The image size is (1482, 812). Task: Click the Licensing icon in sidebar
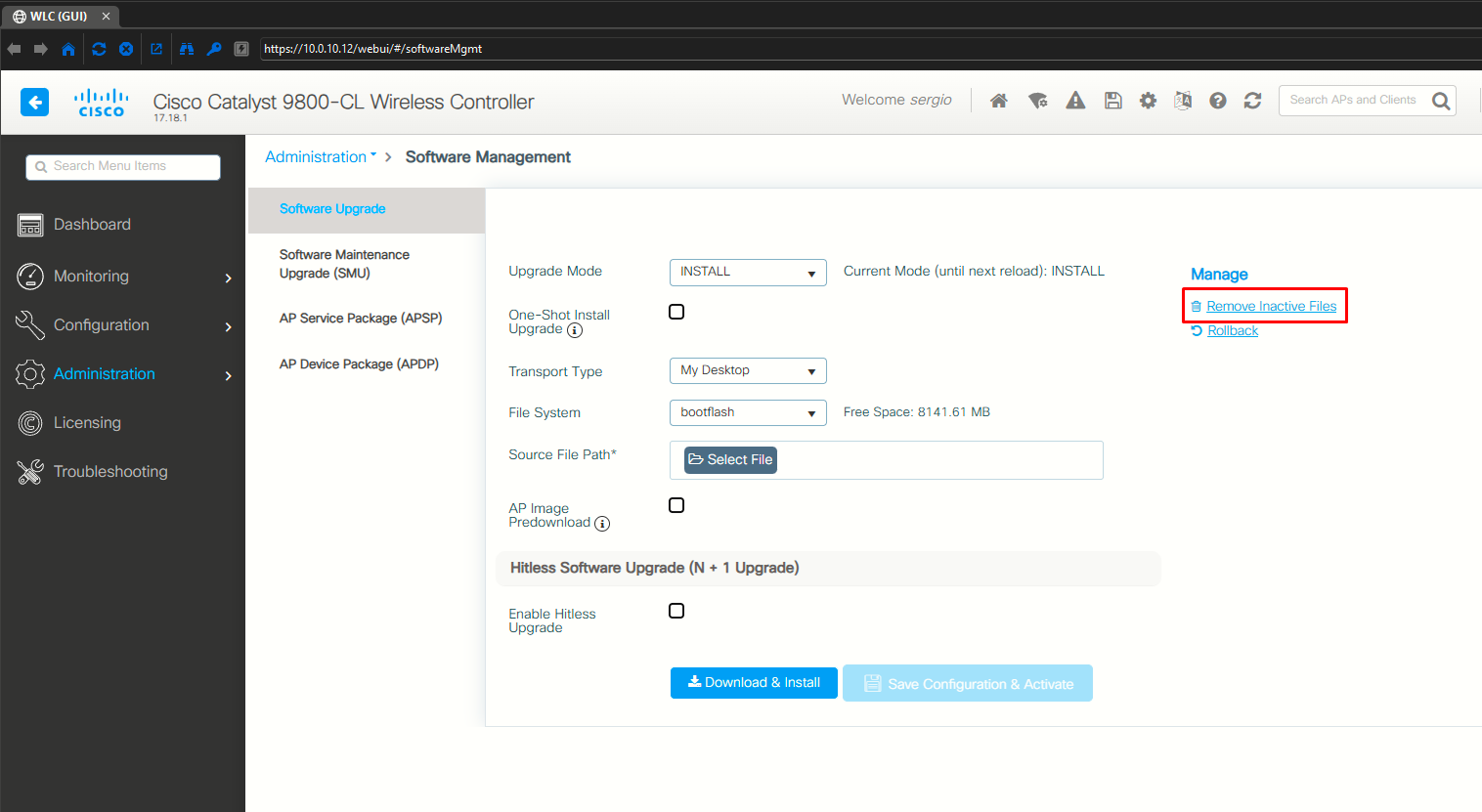pos(30,423)
